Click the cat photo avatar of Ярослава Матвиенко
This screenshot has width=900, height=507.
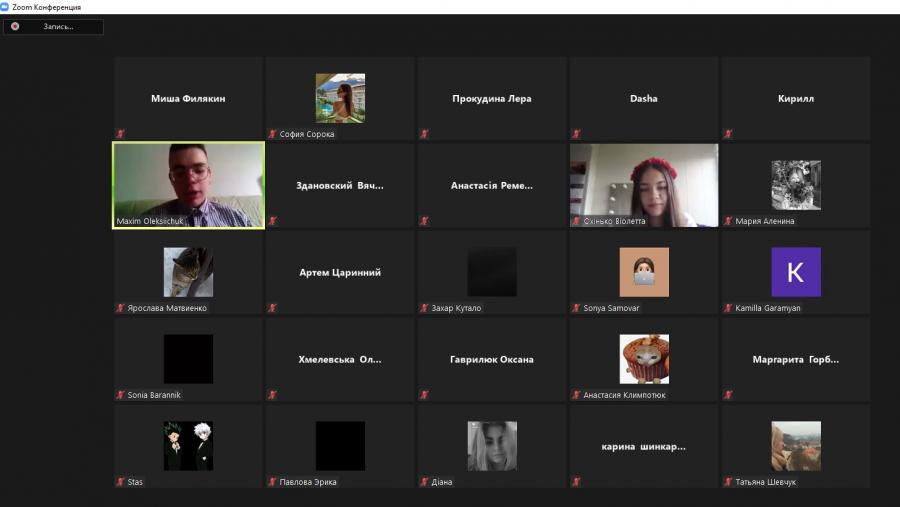[x=188, y=272]
